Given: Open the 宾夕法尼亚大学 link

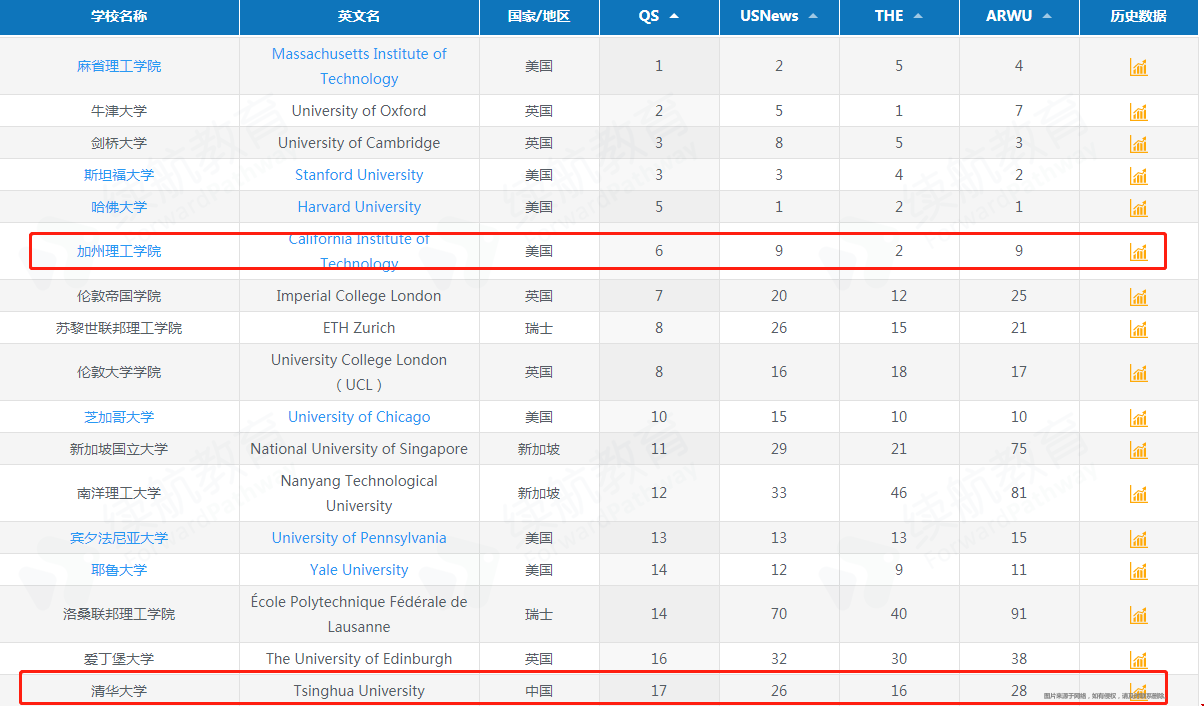Looking at the screenshot, I should coord(119,538).
